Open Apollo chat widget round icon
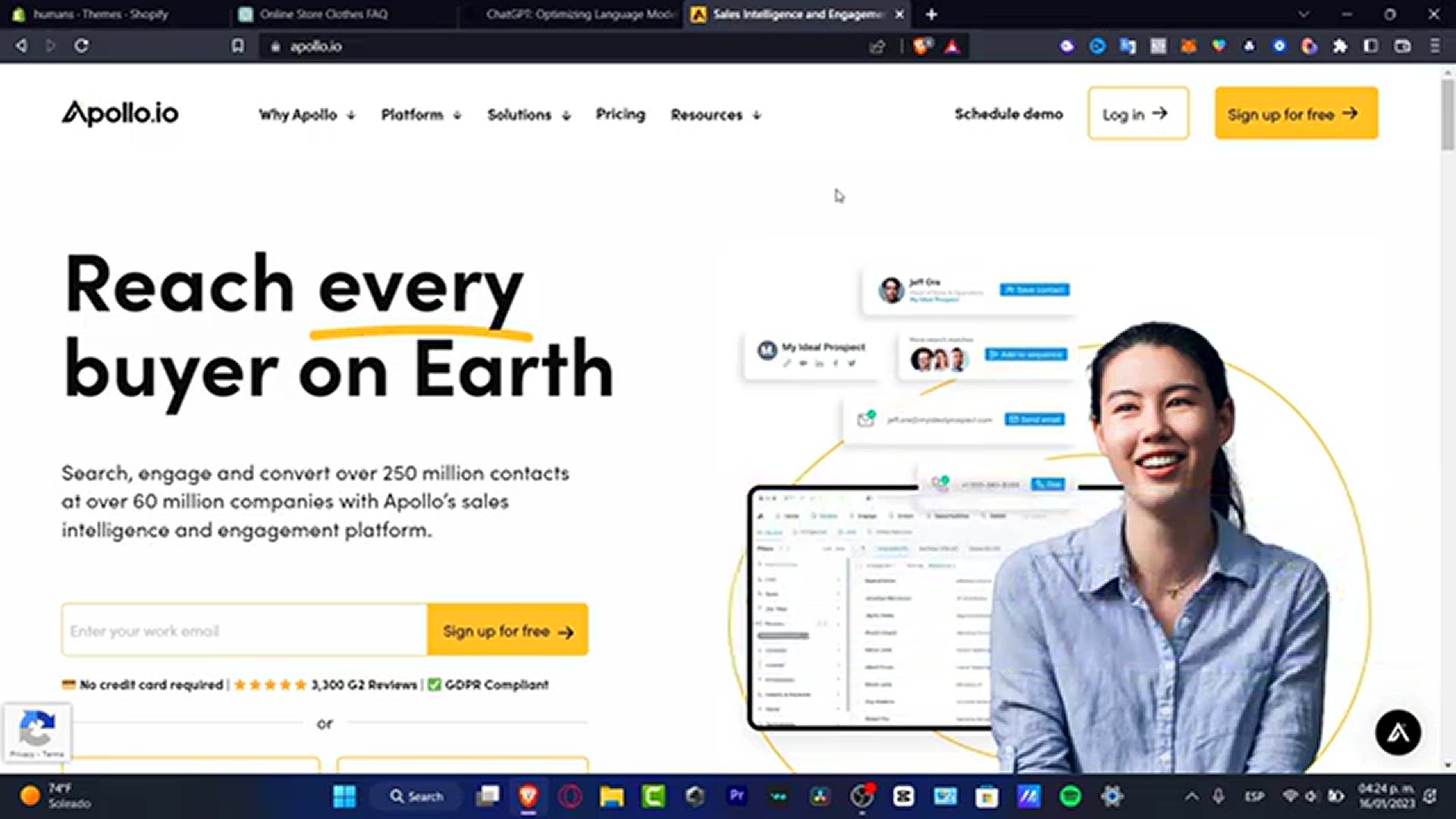 (x=1398, y=733)
